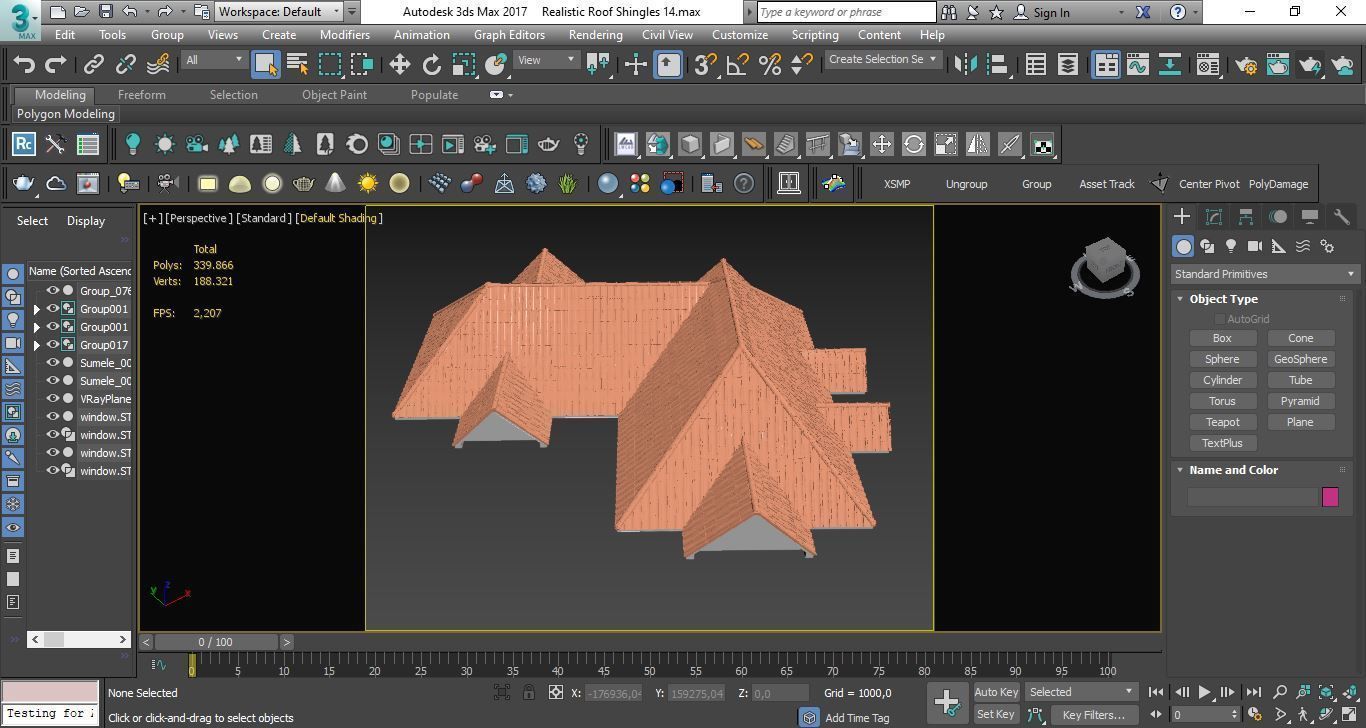Click the Ungroup toolbar button
The height and width of the screenshot is (728, 1366).
(966, 184)
